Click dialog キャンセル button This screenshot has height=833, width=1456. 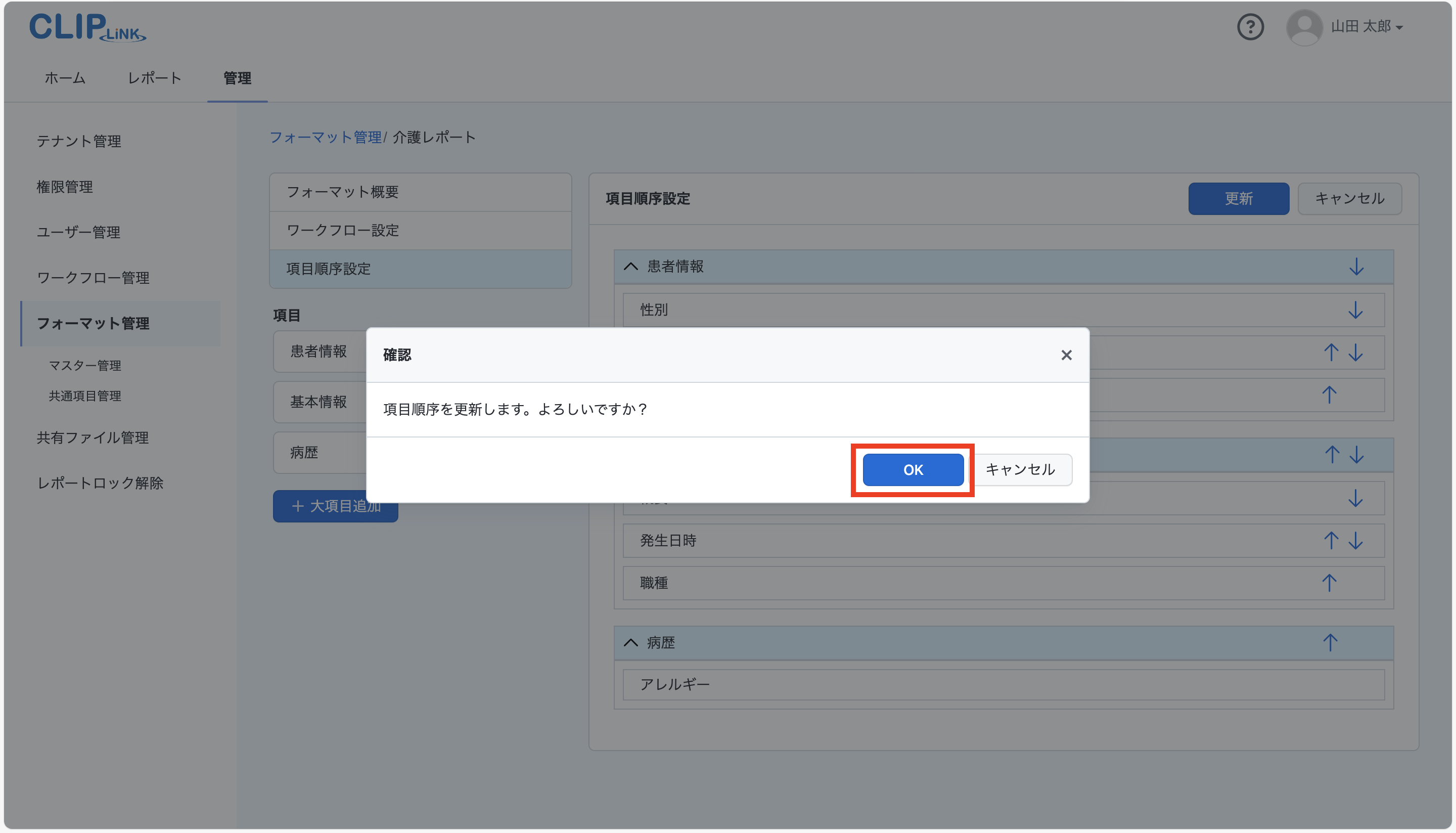coord(1020,470)
